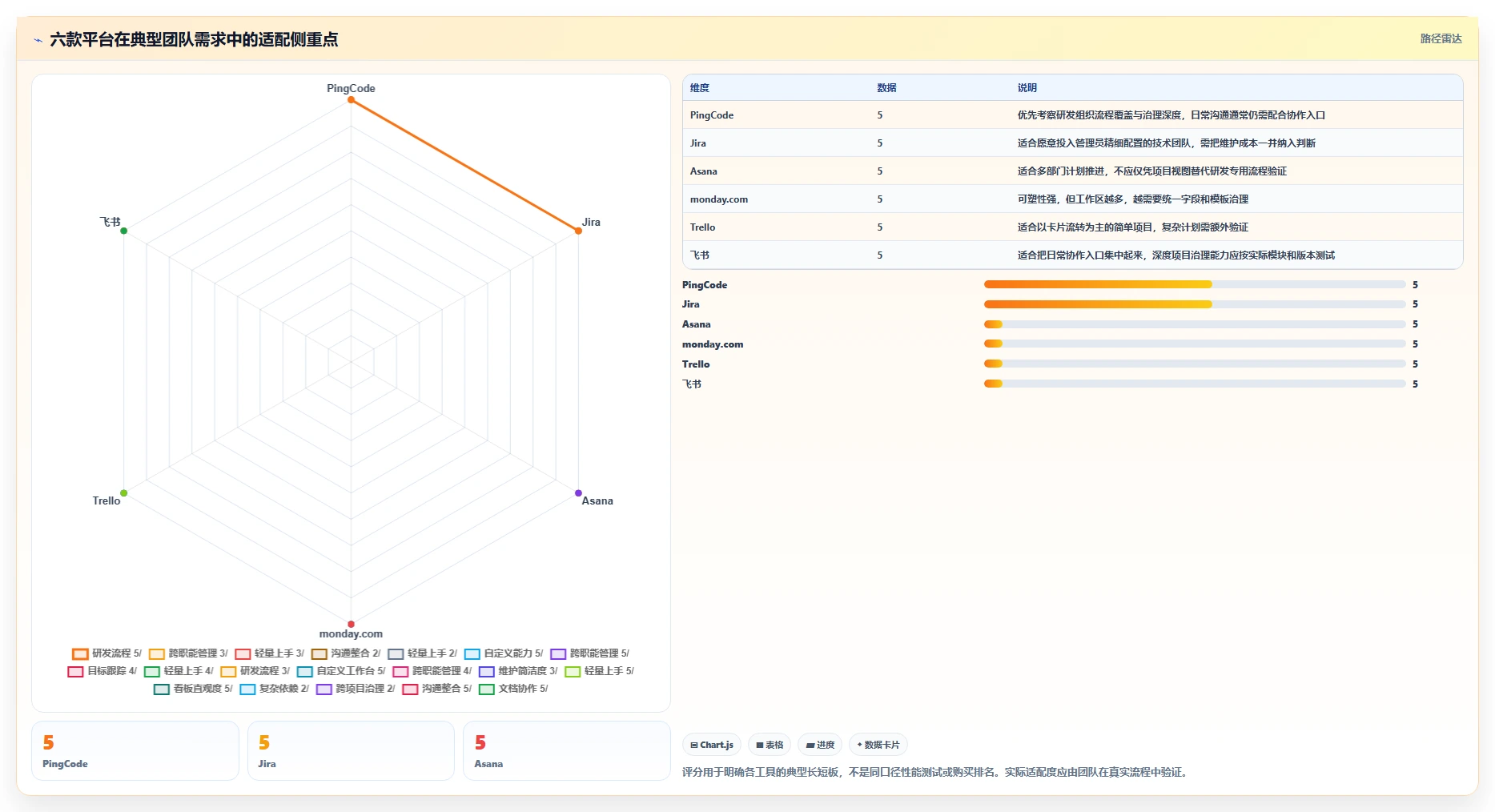Open the PingCode data card

coord(135,750)
